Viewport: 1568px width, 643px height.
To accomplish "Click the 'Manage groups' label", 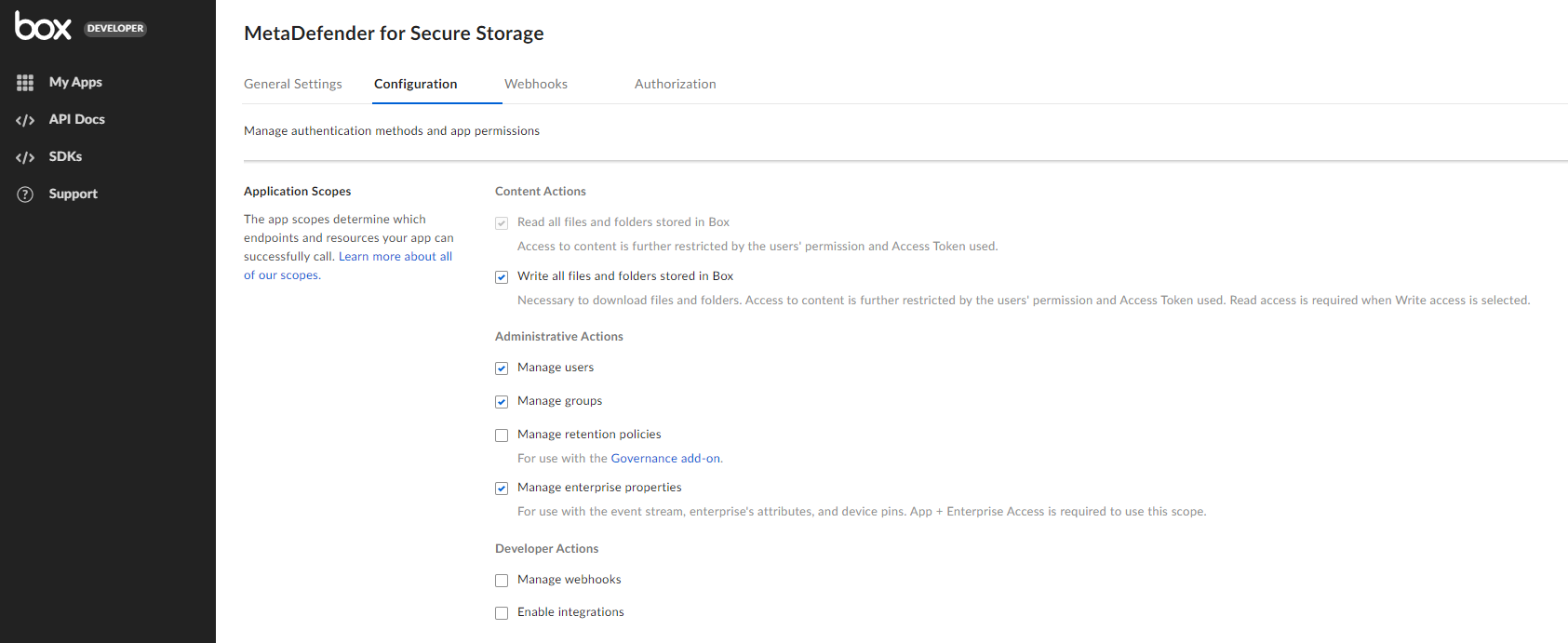I will 560,400.
